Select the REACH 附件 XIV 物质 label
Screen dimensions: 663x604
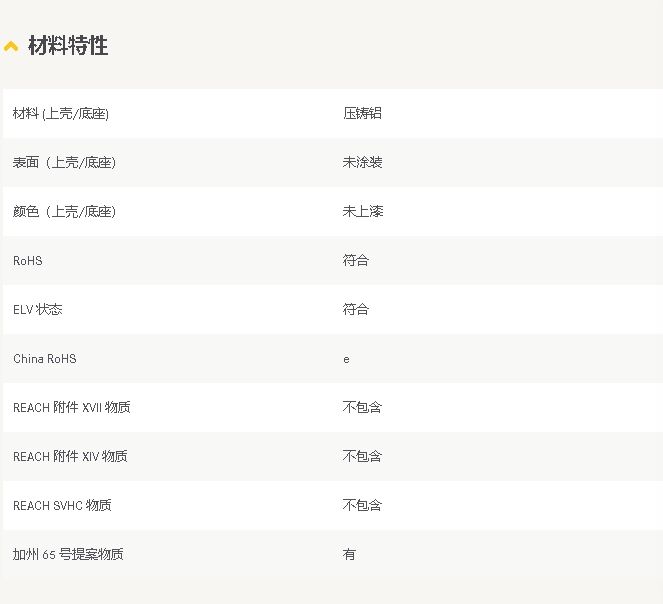[70, 457]
